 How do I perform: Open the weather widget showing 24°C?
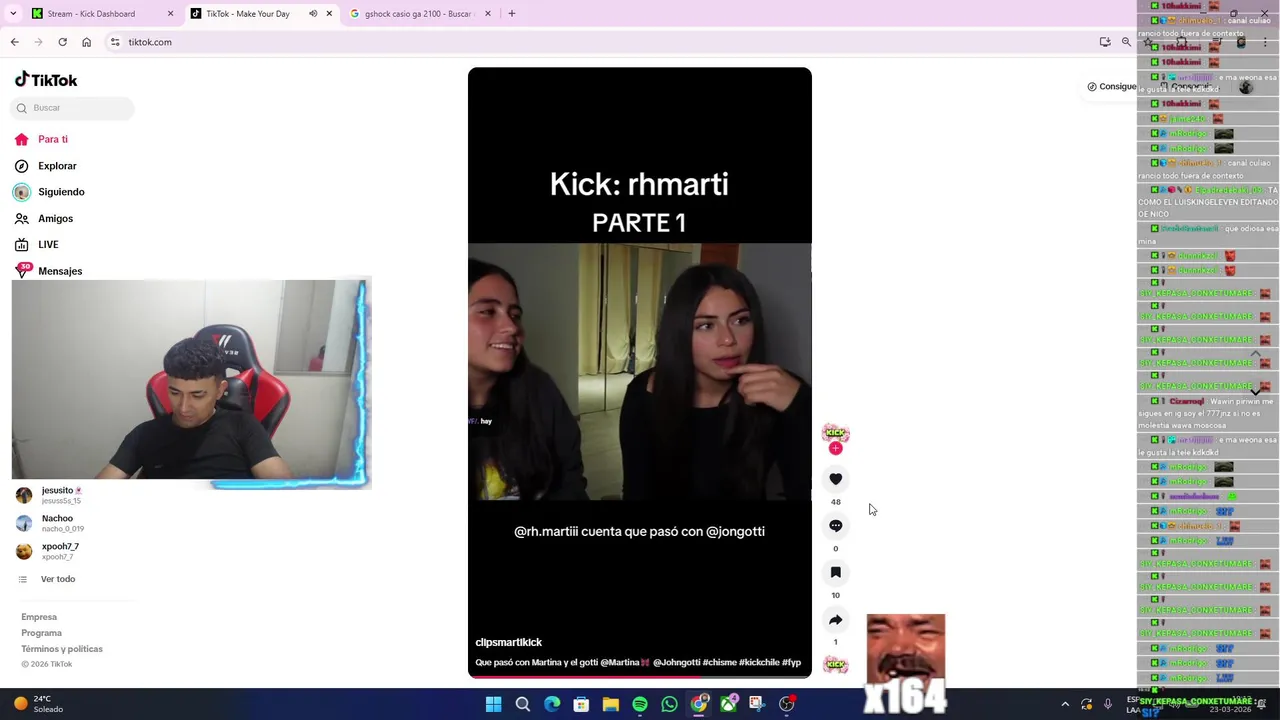(x=40, y=704)
